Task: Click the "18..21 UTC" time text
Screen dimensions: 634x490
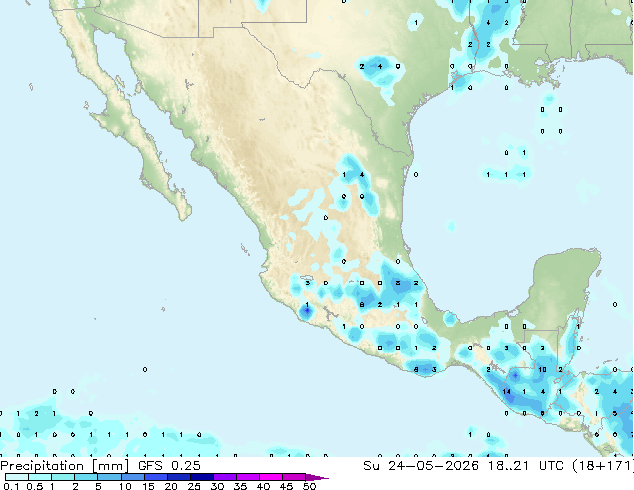Action: [526, 466]
